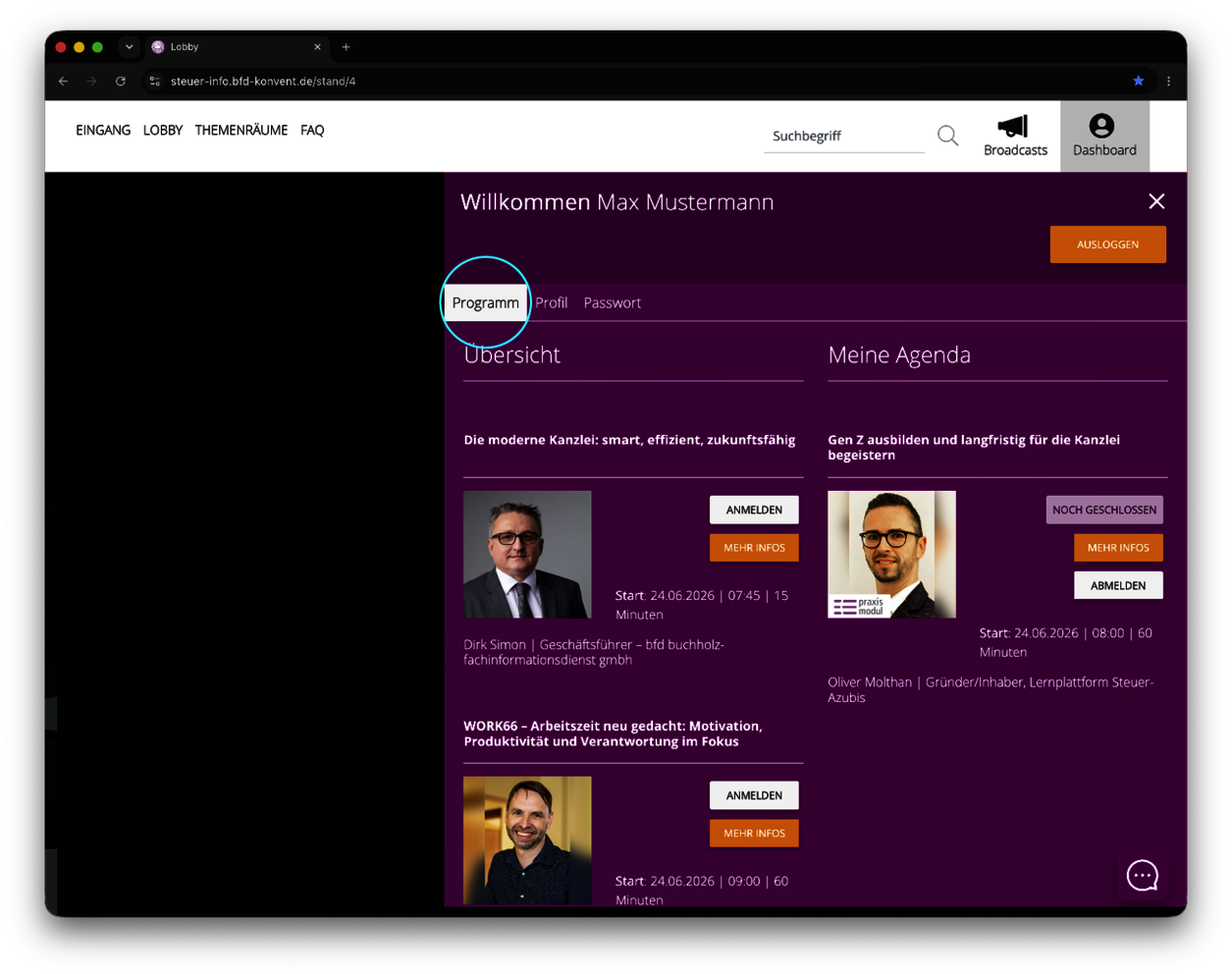1232x974 pixels.
Task: Reload the current page
Action: tap(121, 81)
